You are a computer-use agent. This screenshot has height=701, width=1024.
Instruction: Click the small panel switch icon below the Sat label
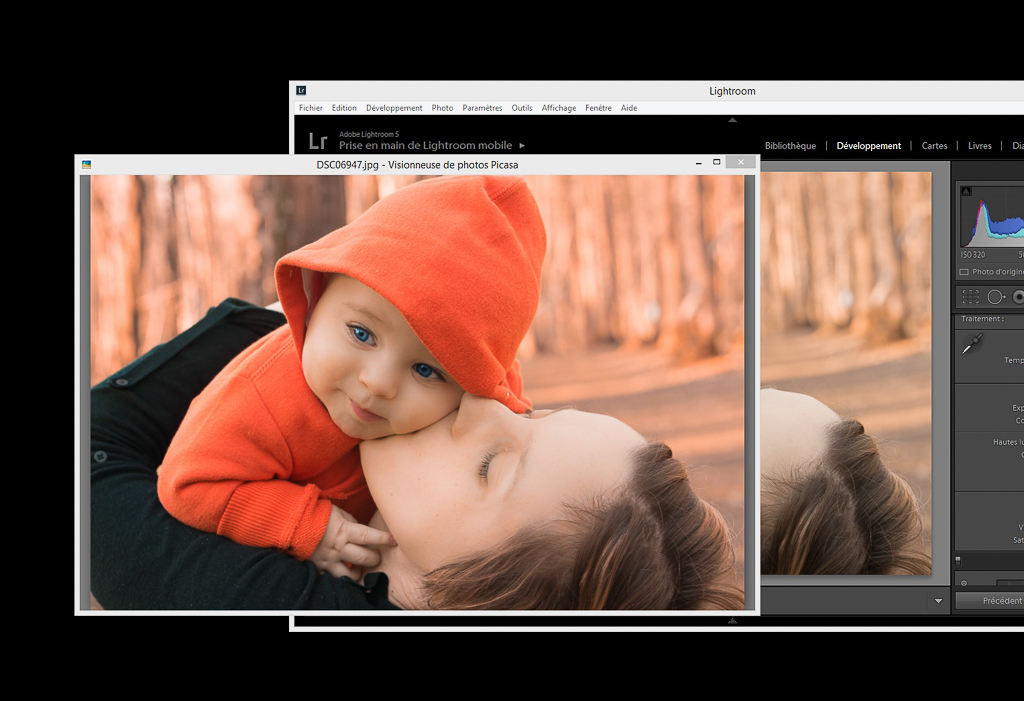coord(958,560)
